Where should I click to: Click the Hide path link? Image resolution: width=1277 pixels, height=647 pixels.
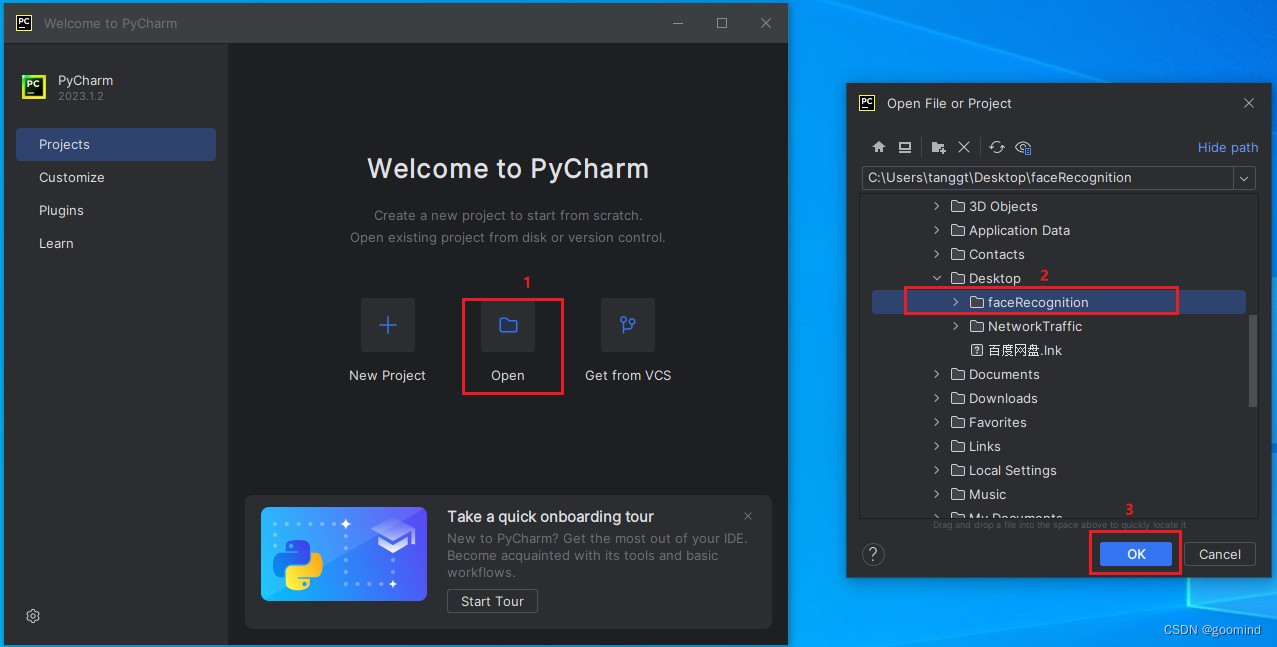1228,147
